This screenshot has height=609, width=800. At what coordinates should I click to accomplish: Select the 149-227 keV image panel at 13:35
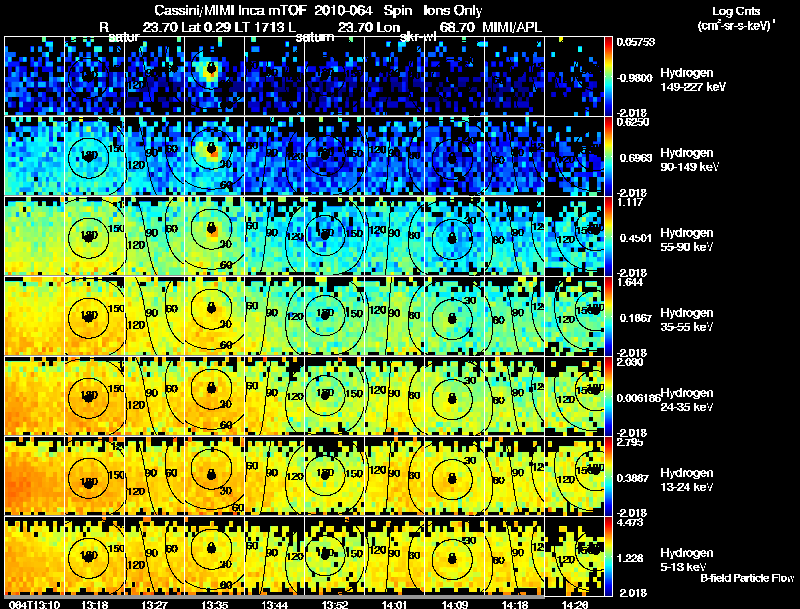[215, 76]
